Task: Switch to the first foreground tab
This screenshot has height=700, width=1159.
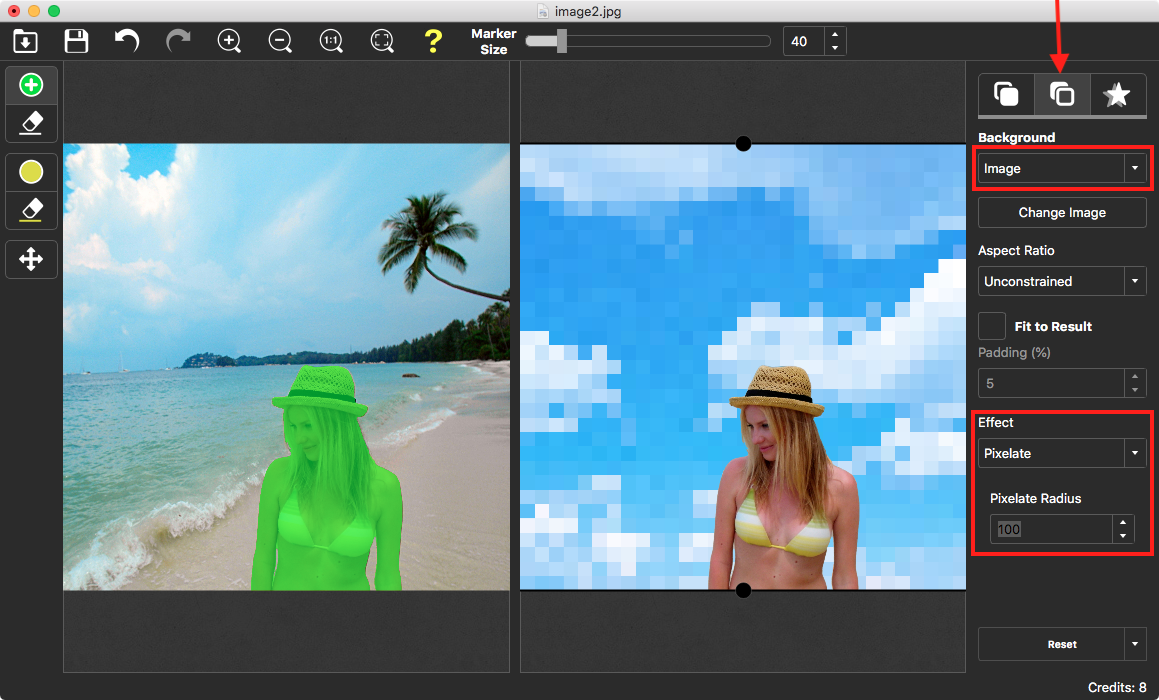Action: pyautogui.click(x=1006, y=95)
